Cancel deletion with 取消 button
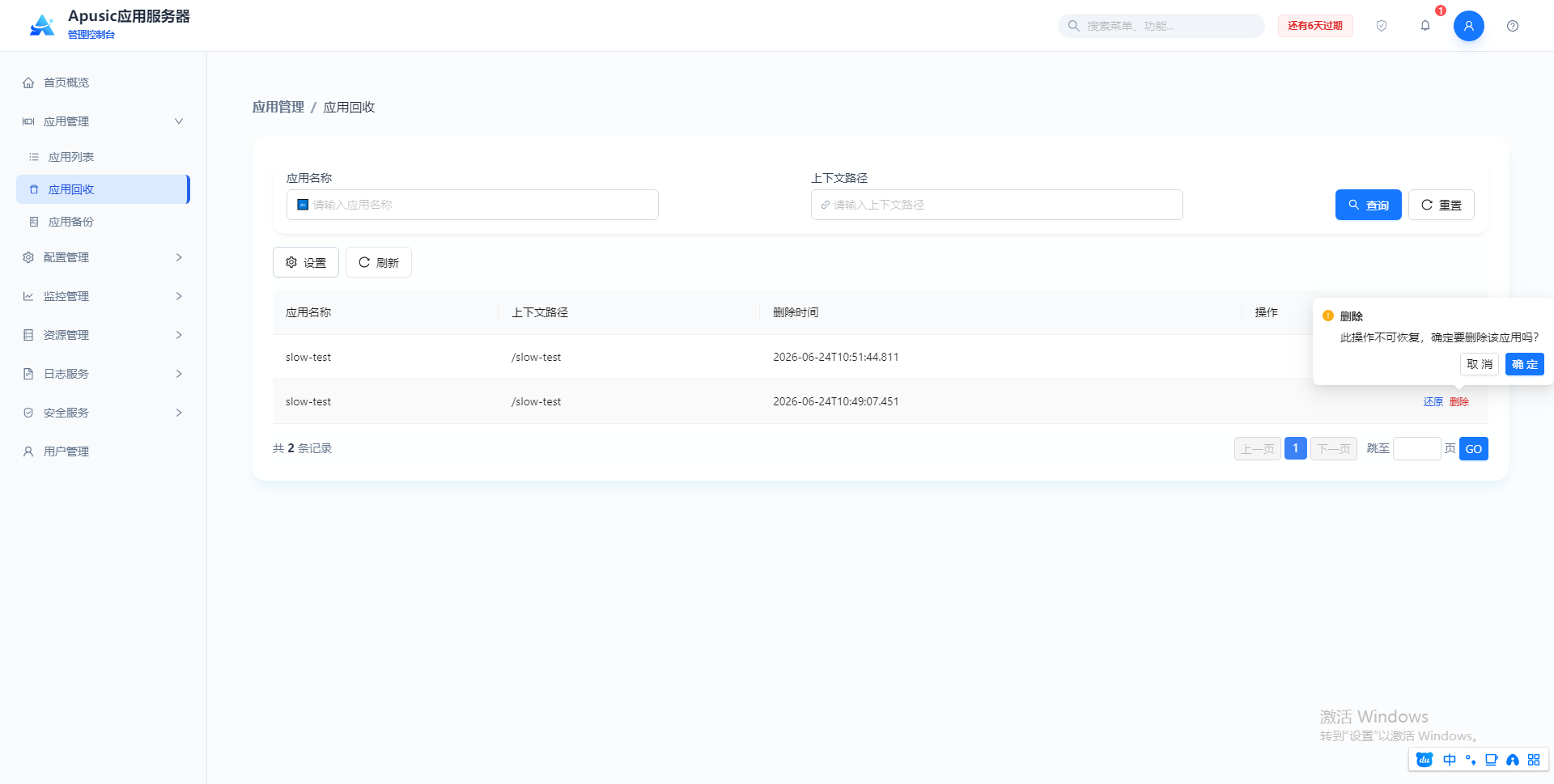Screen dimensions: 1554x784 tap(1480, 364)
